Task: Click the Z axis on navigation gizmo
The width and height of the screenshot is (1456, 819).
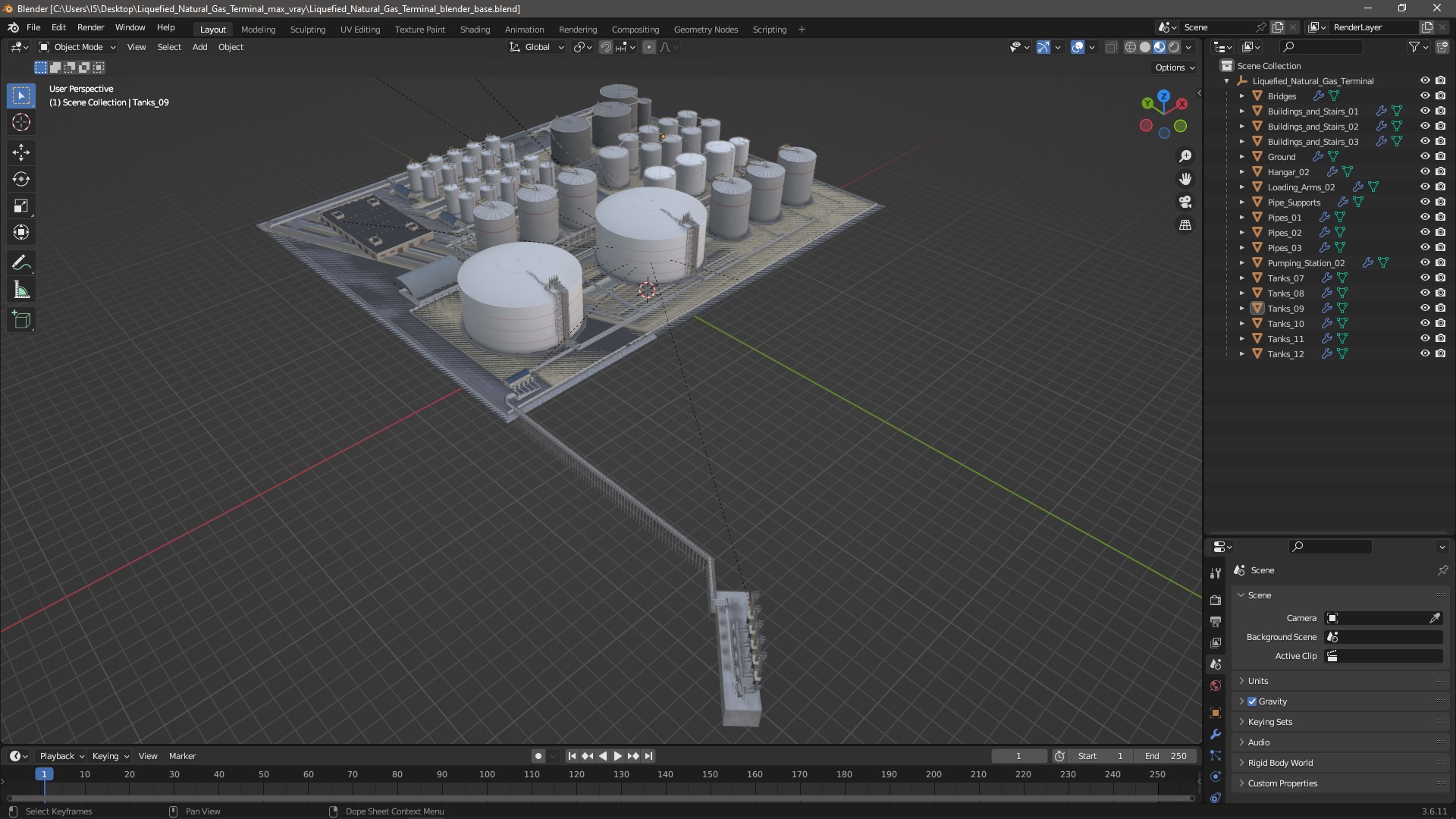Action: click(1163, 96)
